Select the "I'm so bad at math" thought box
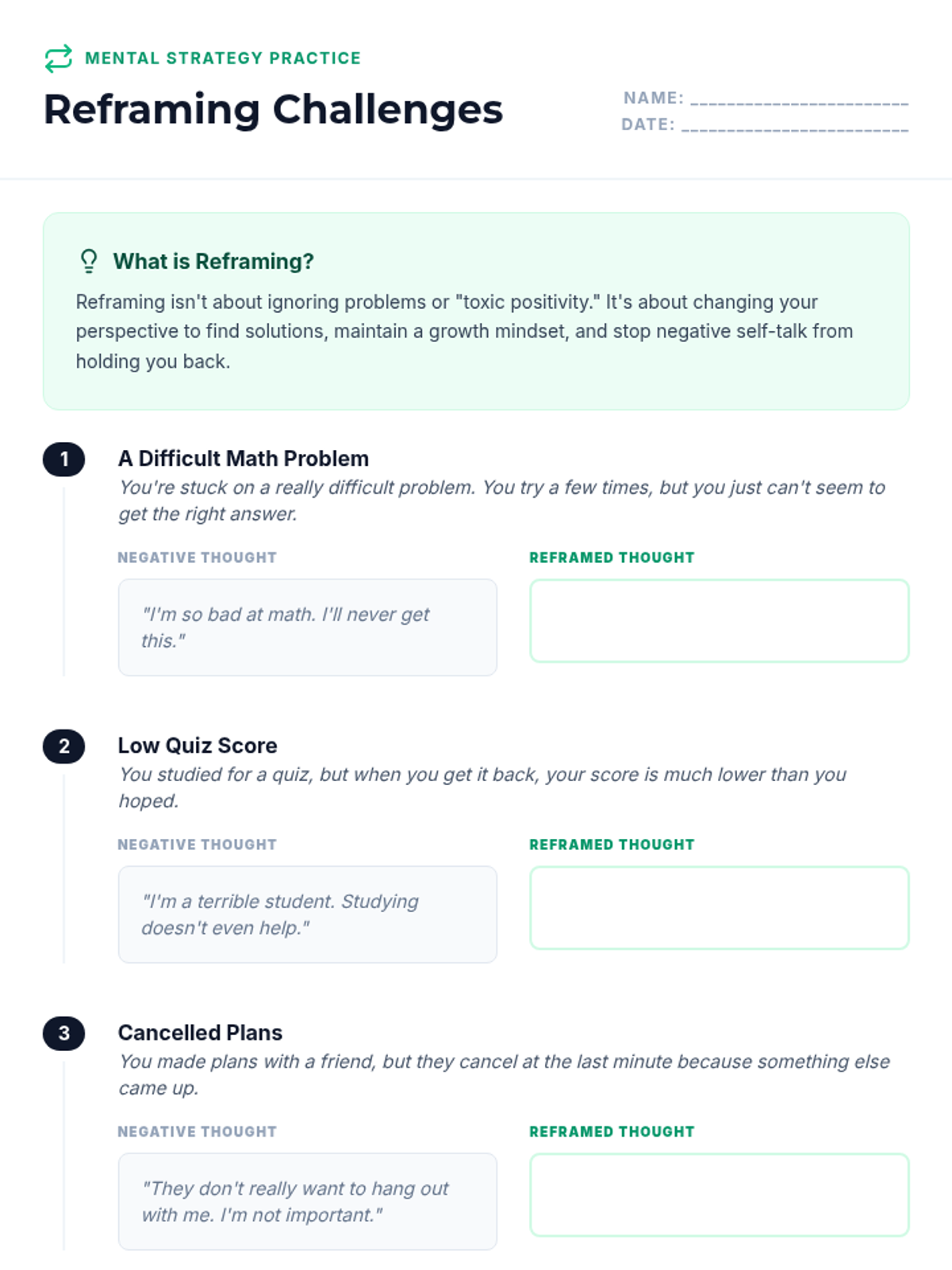Screen dimensions: 952x1270 point(307,627)
